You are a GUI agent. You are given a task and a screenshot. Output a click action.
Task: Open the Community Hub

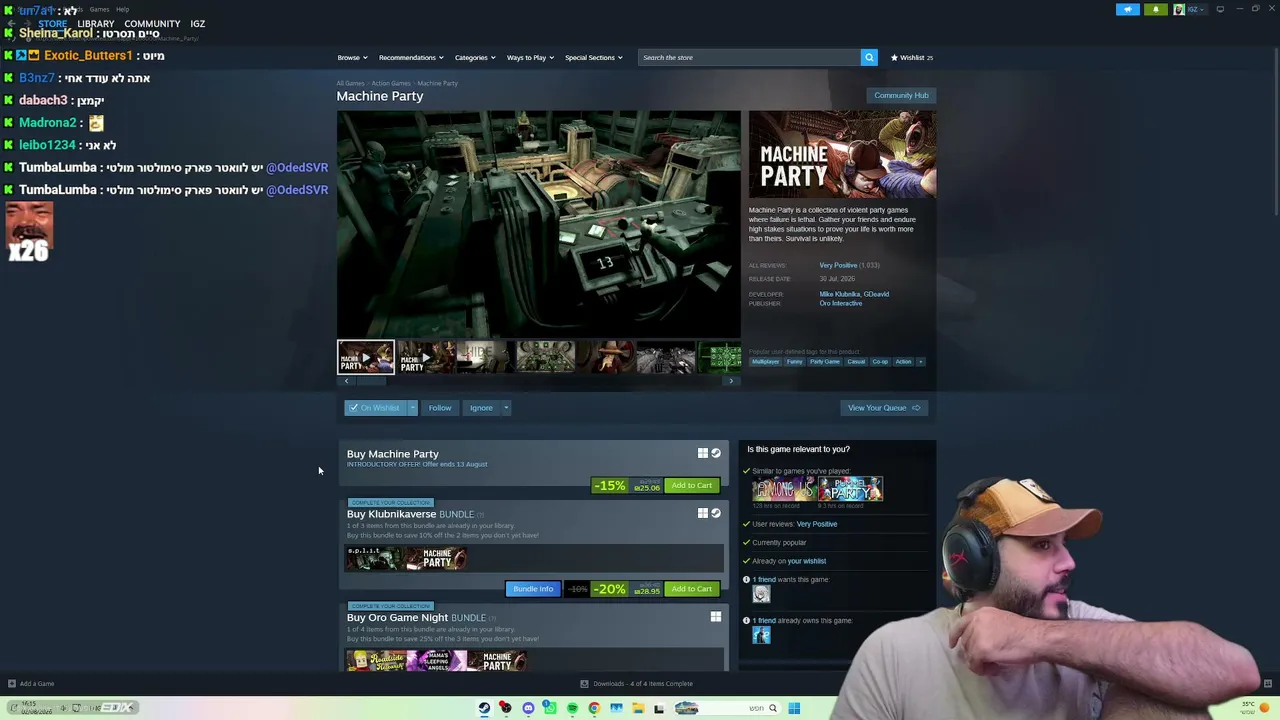901,96
